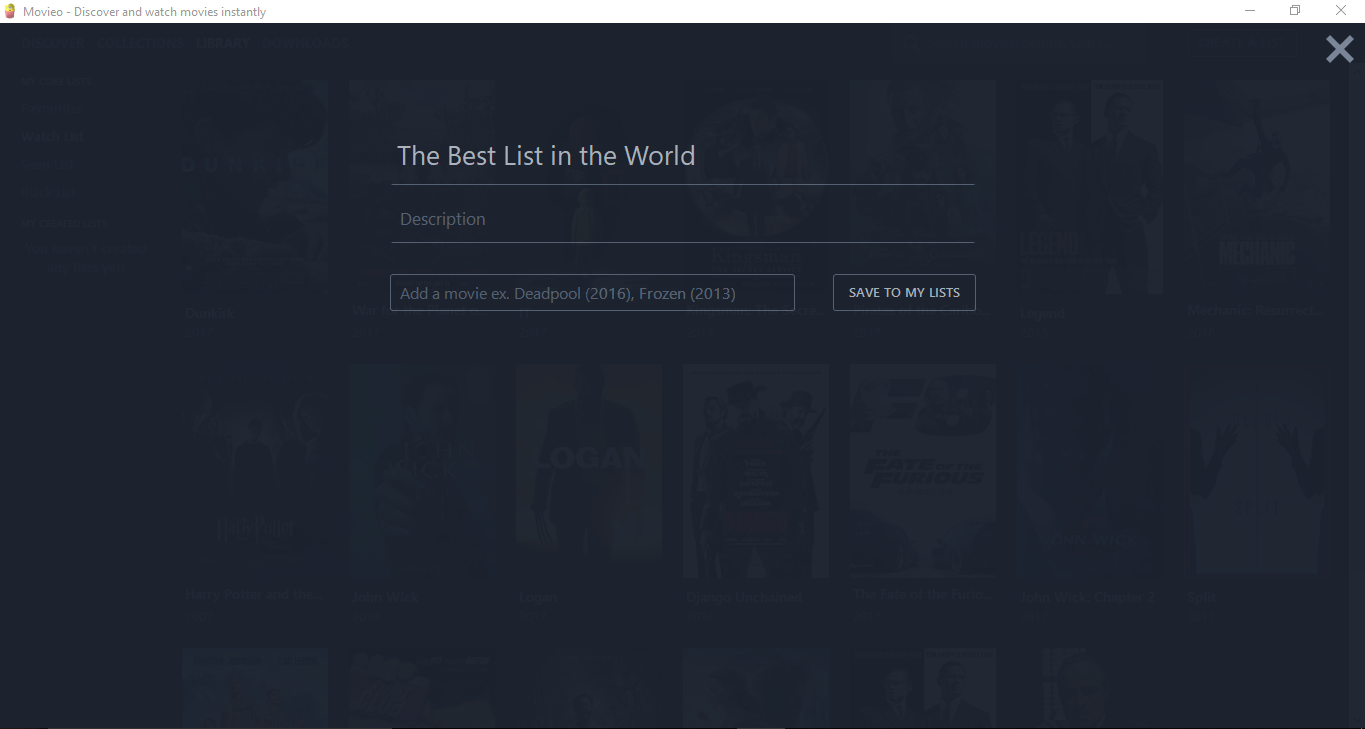This screenshot has width=1365, height=729.
Task: Click the Movieo app icon in the title bar
Action: pyautogui.click(x=10, y=11)
